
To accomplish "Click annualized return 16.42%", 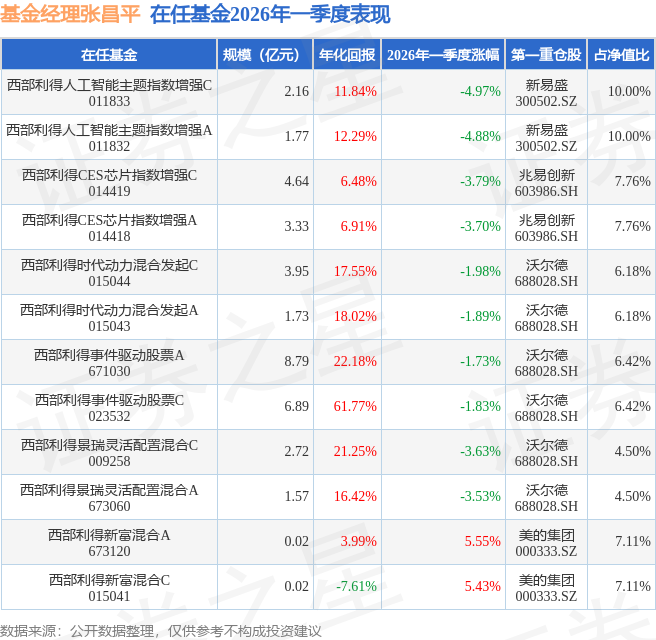I will pos(355,496).
